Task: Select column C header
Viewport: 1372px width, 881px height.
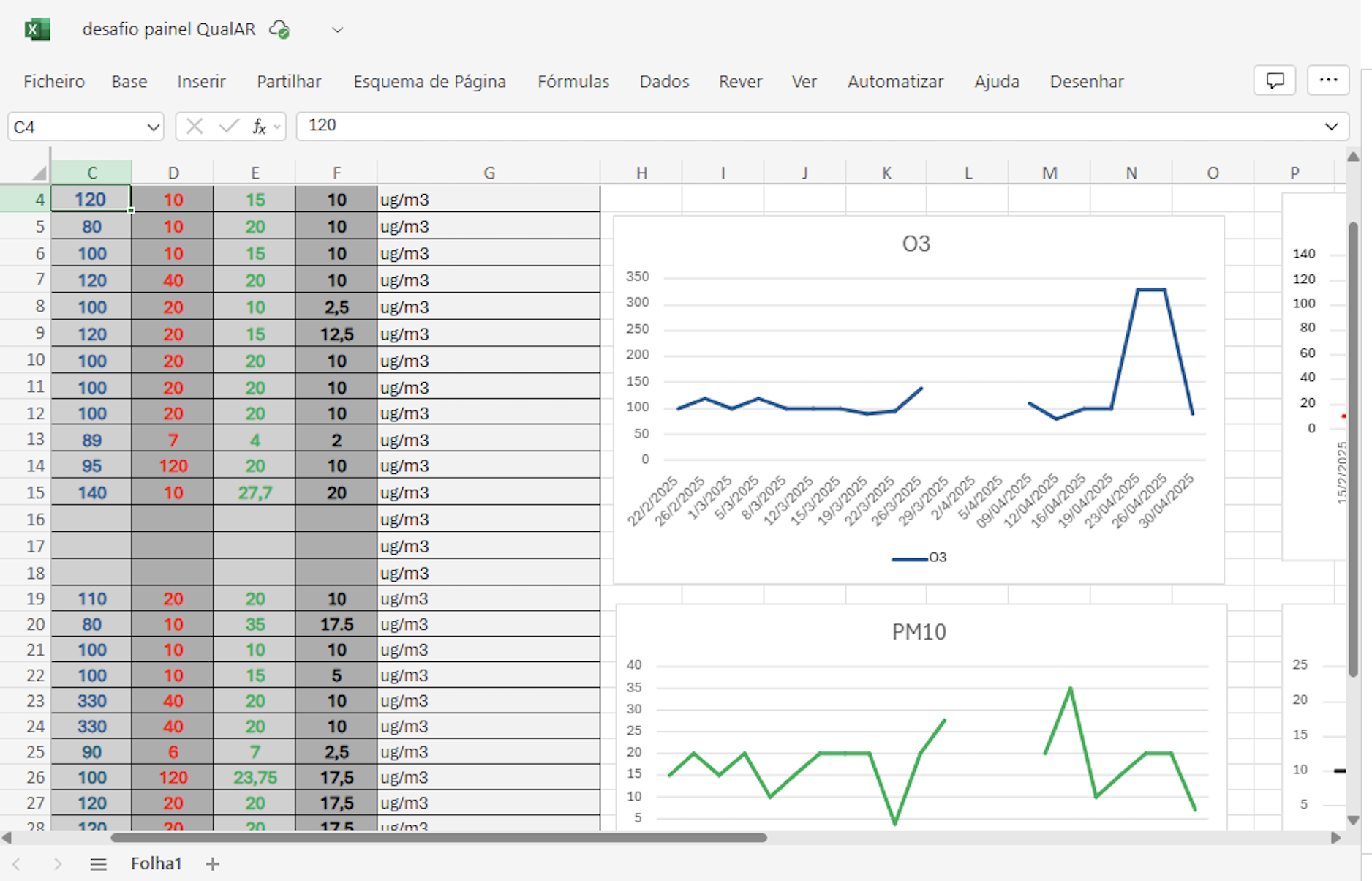Action: point(91,173)
